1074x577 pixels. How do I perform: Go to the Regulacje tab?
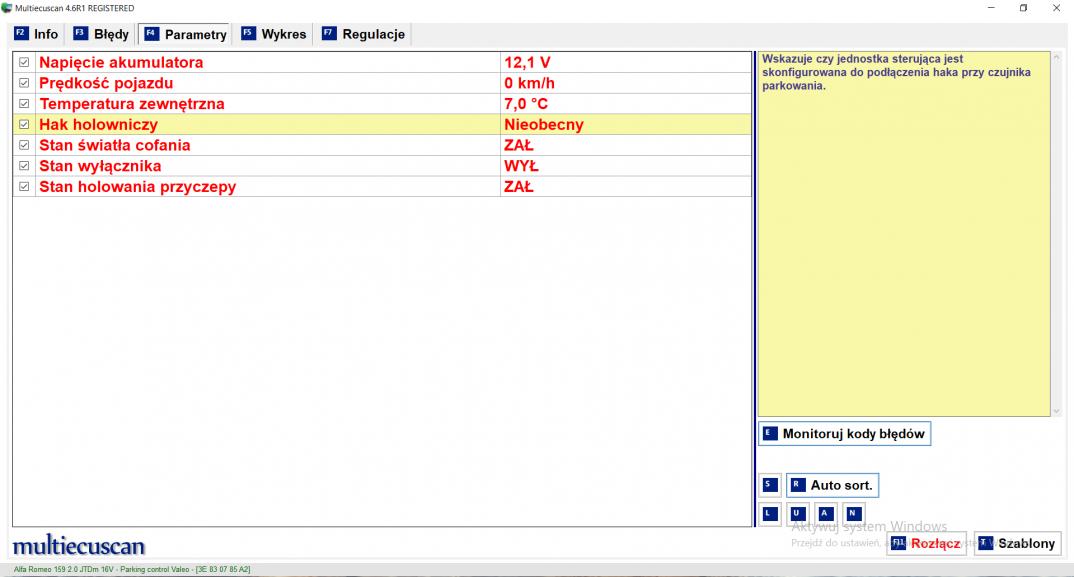(x=364, y=34)
